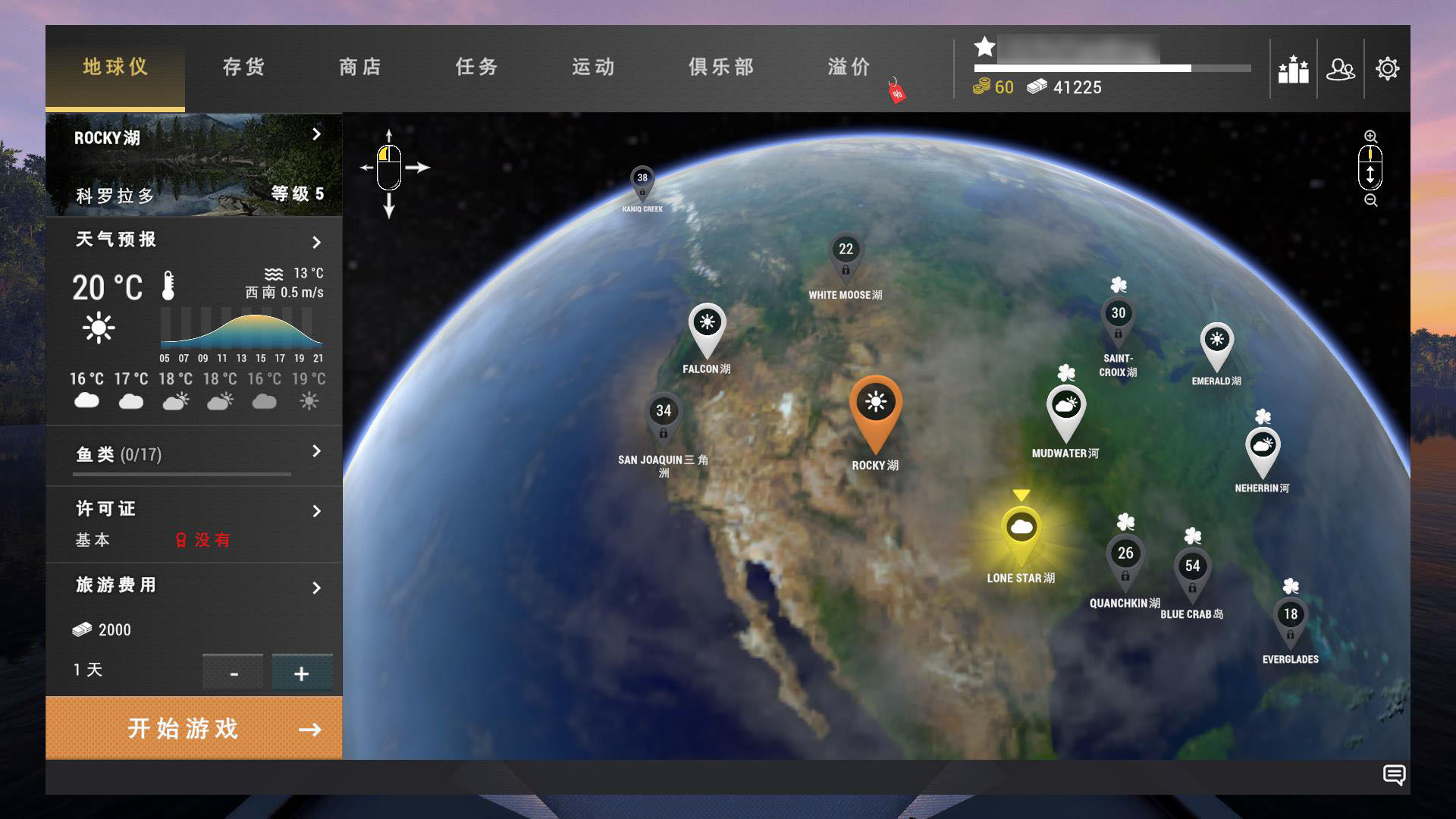The height and width of the screenshot is (819, 1456).
Task: Select locked White Moose lake pin
Action: pyautogui.click(x=846, y=254)
